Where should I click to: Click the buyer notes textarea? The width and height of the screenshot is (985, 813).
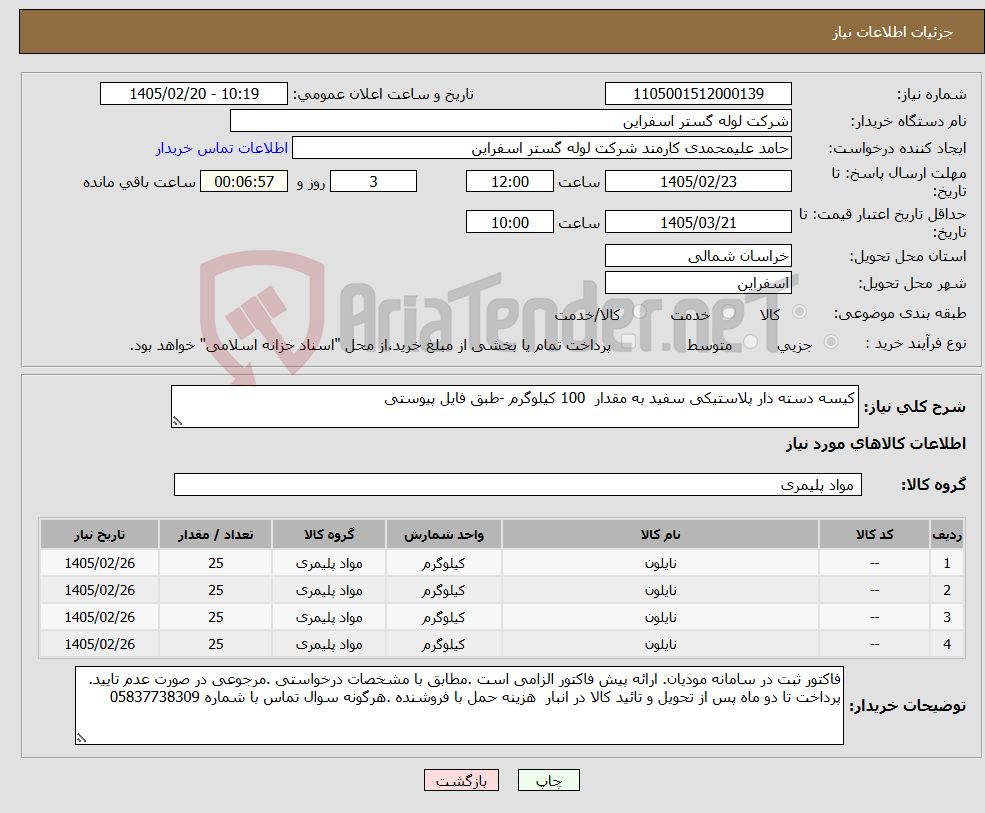(459, 706)
